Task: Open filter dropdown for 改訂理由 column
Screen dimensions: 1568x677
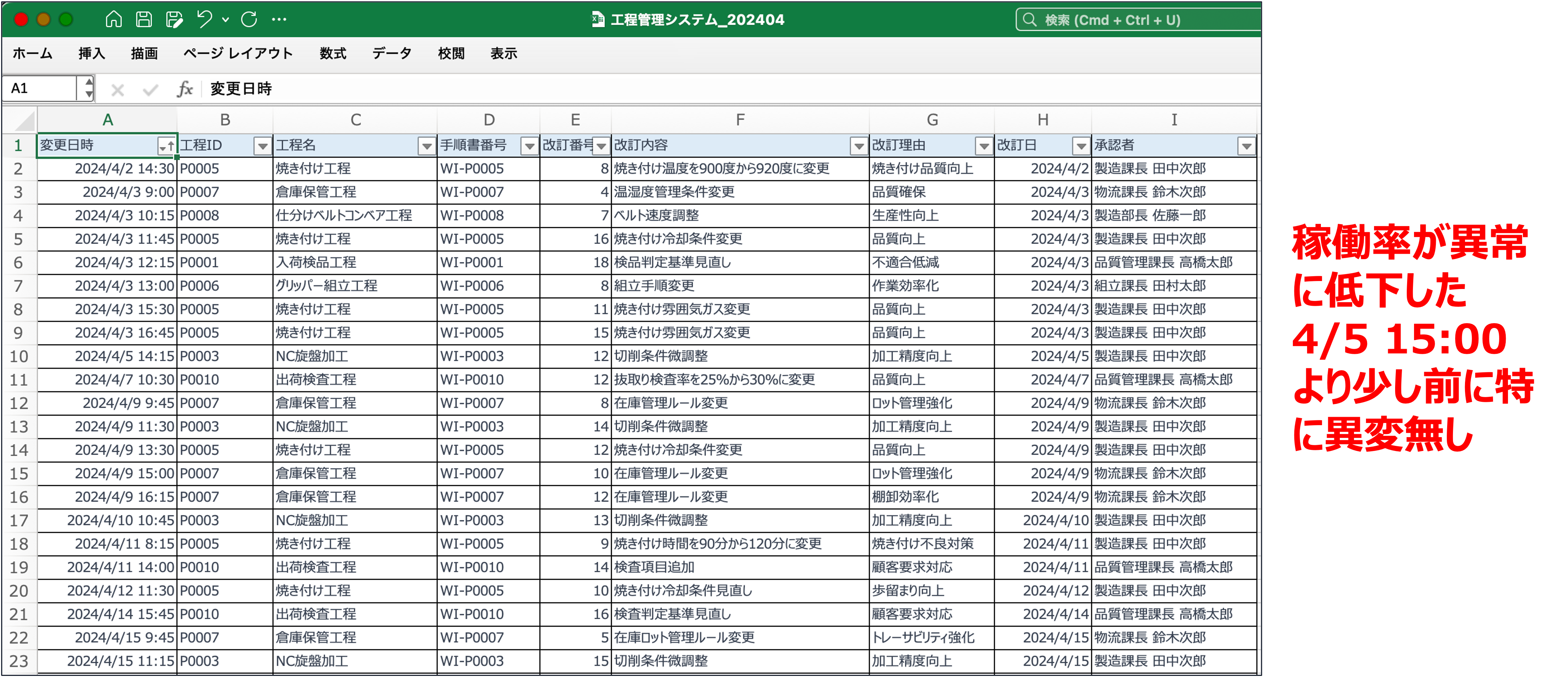Action: click(984, 146)
